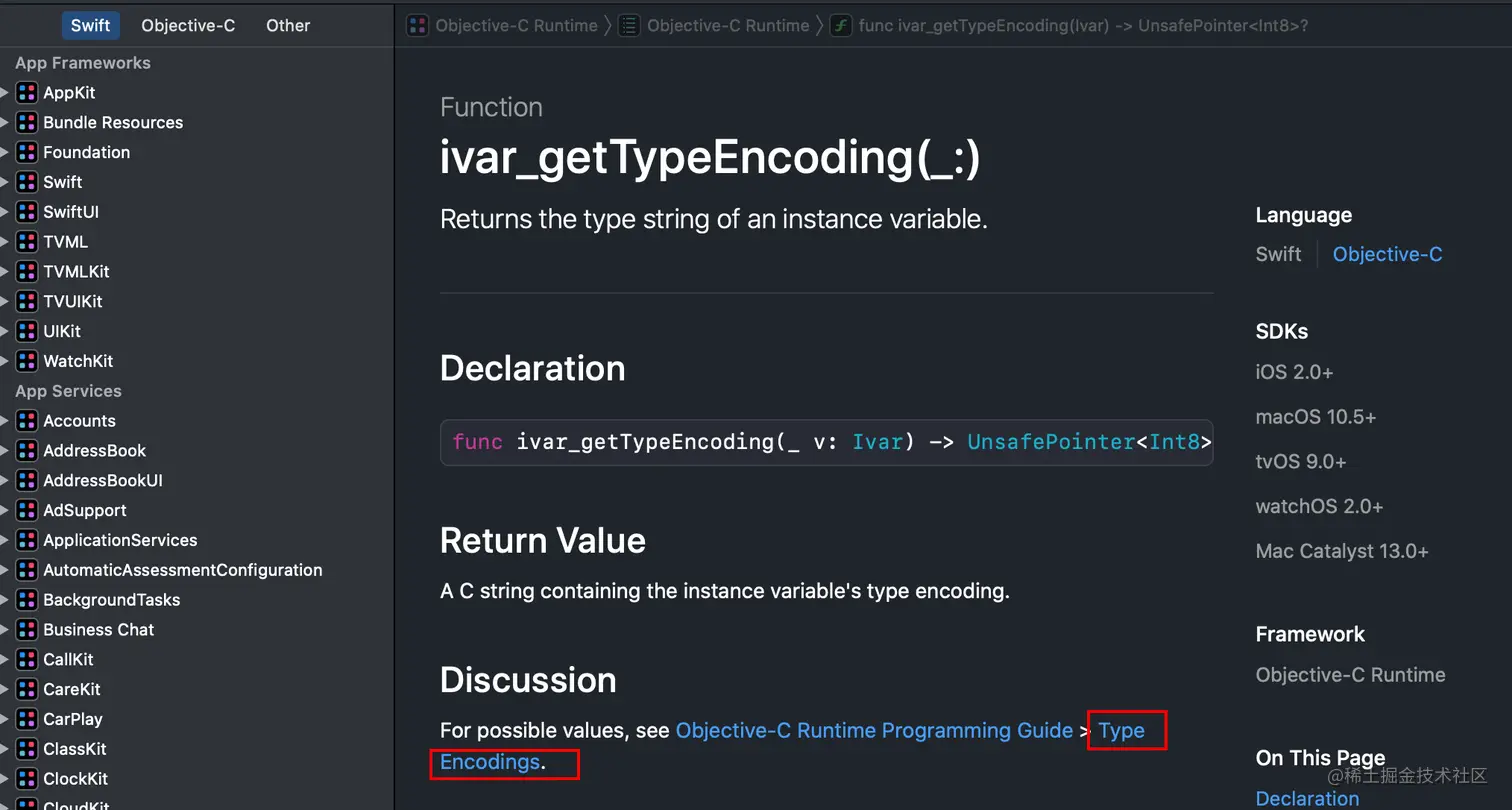This screenshot has height=810, width=1512.
Task: Expand the AppKit disclosure triangle
Action: click(5, 93)
